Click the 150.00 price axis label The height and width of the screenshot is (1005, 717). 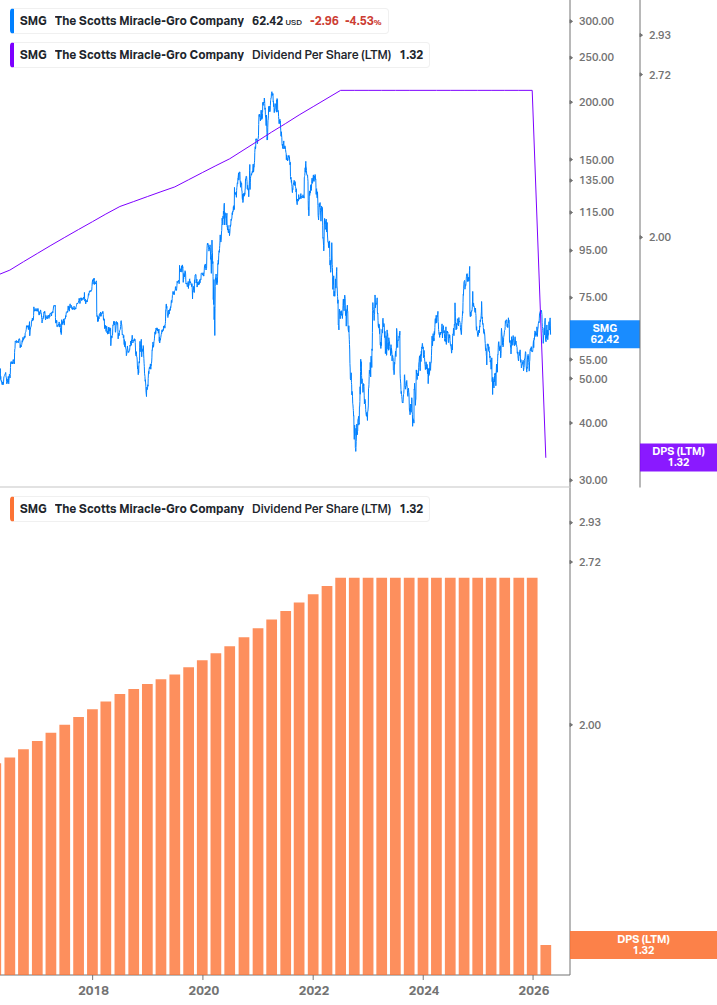point(597,160)
